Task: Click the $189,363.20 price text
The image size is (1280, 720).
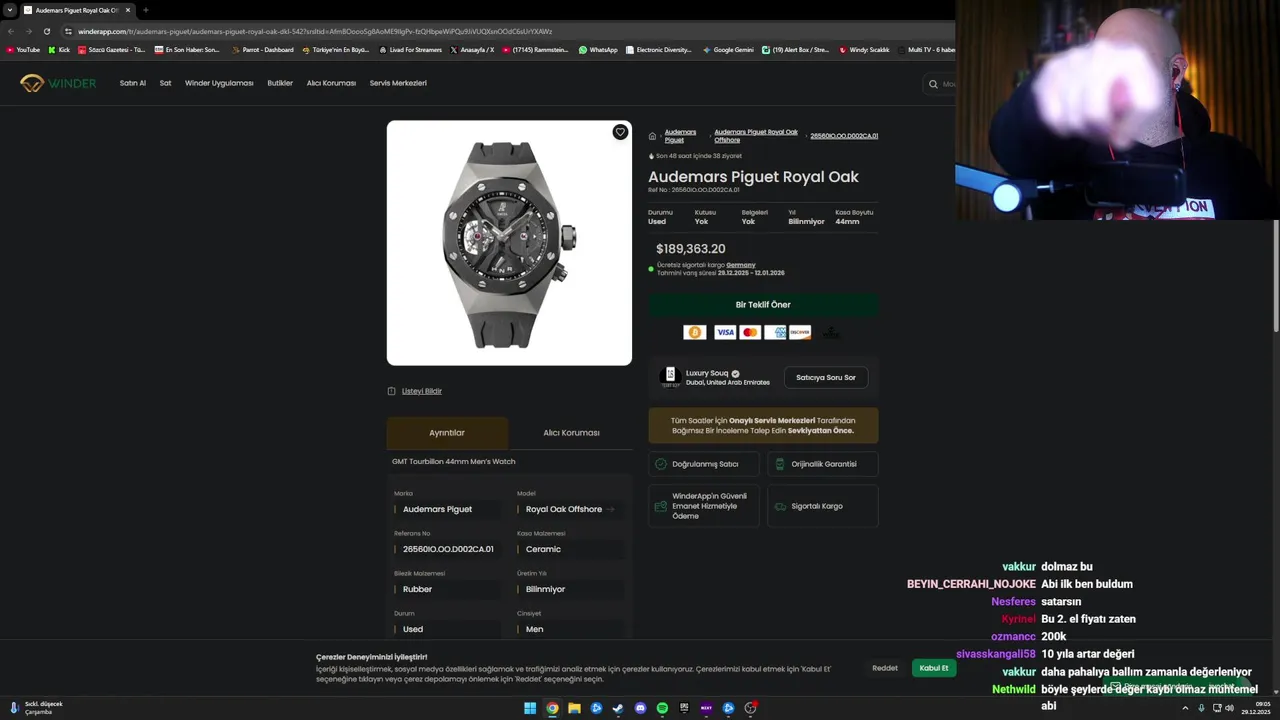Action: [691, 249]
